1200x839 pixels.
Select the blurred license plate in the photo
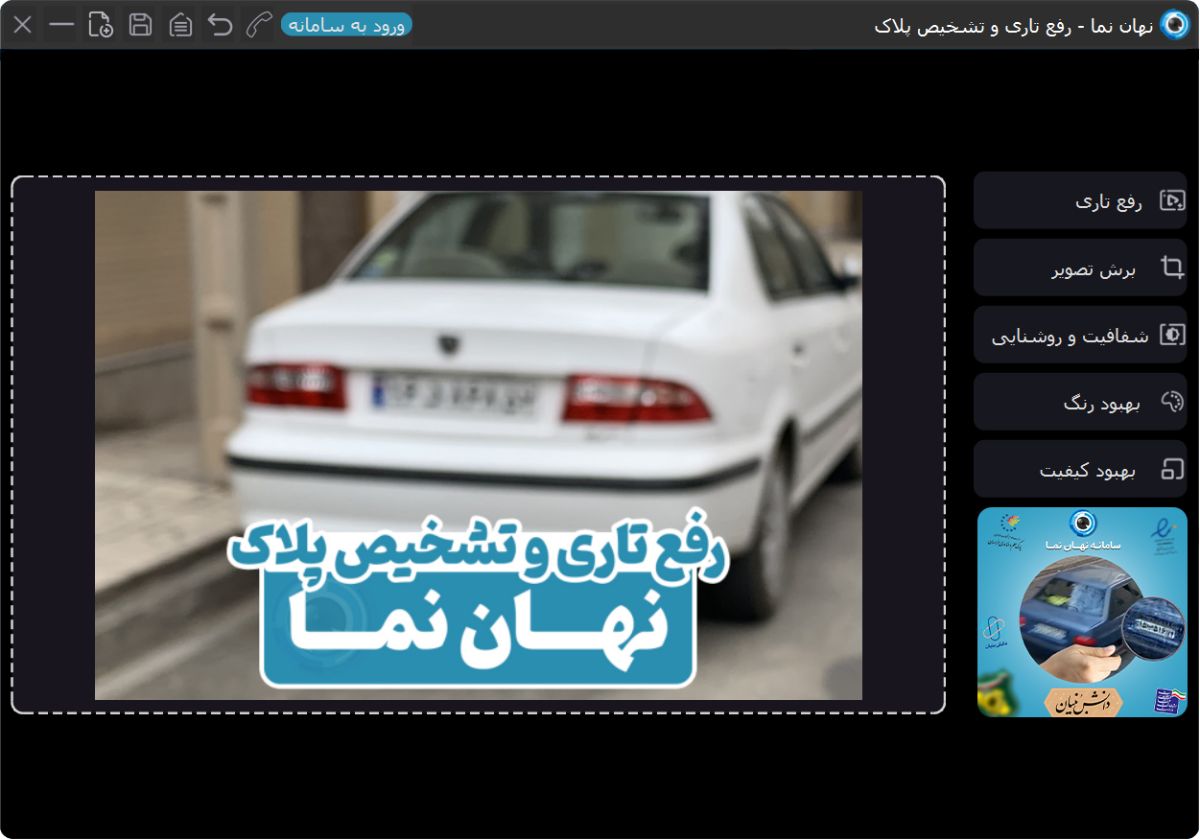[x=446, y=392]
